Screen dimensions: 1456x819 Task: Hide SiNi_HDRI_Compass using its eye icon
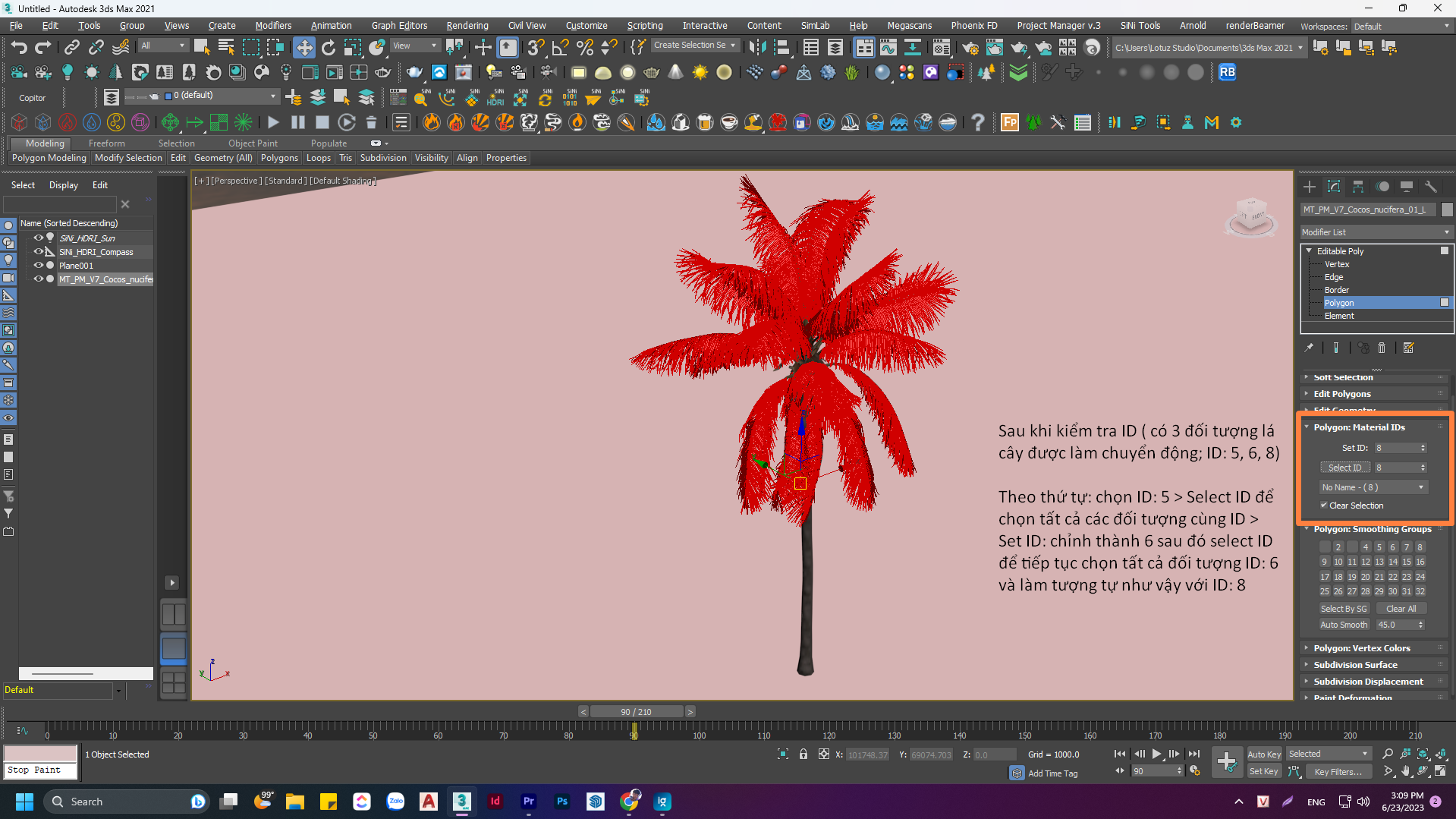(x=38, y=252)
